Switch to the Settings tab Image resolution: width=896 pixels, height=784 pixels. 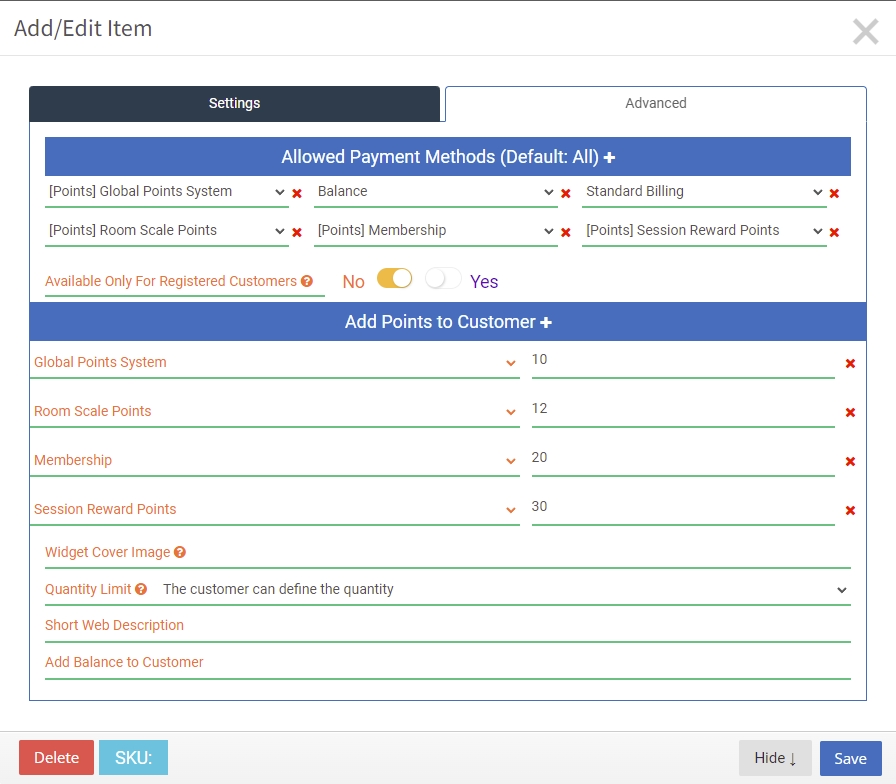234,103
